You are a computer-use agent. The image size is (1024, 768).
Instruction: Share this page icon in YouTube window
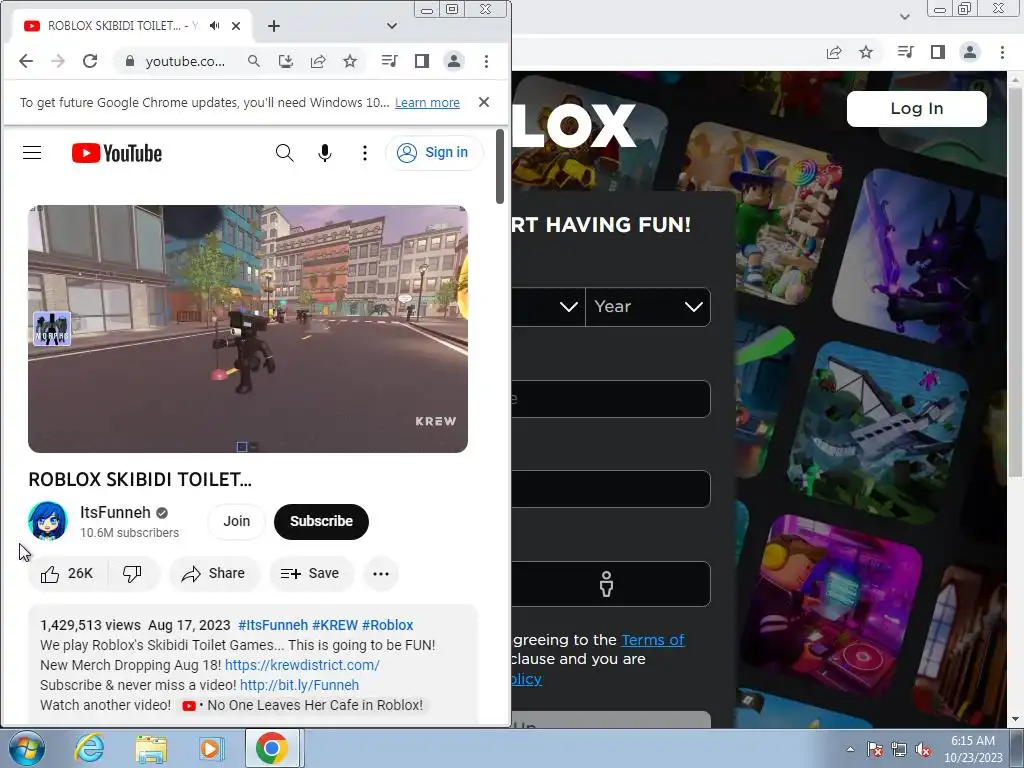tap(318, 61)
